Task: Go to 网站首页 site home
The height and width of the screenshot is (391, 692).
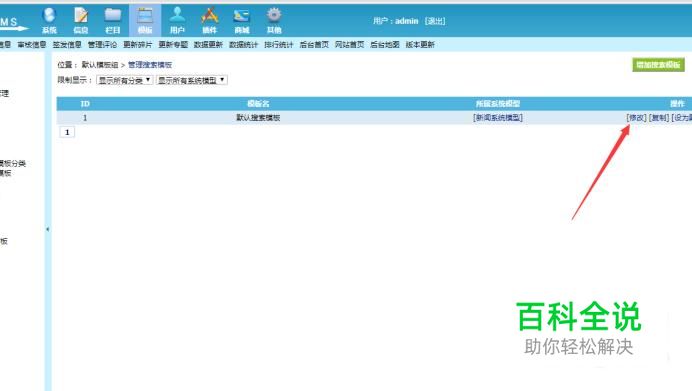Action: pyautogui.click(x=350, y=45)
